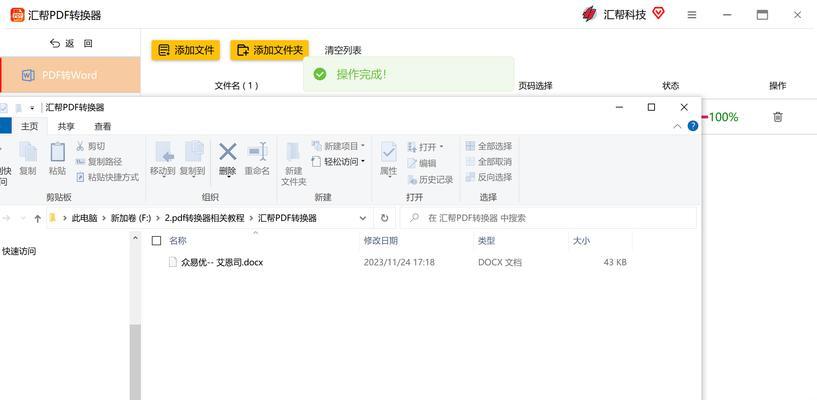
Task: Clear the list with 清空列表
Action: tap(343, 51)
